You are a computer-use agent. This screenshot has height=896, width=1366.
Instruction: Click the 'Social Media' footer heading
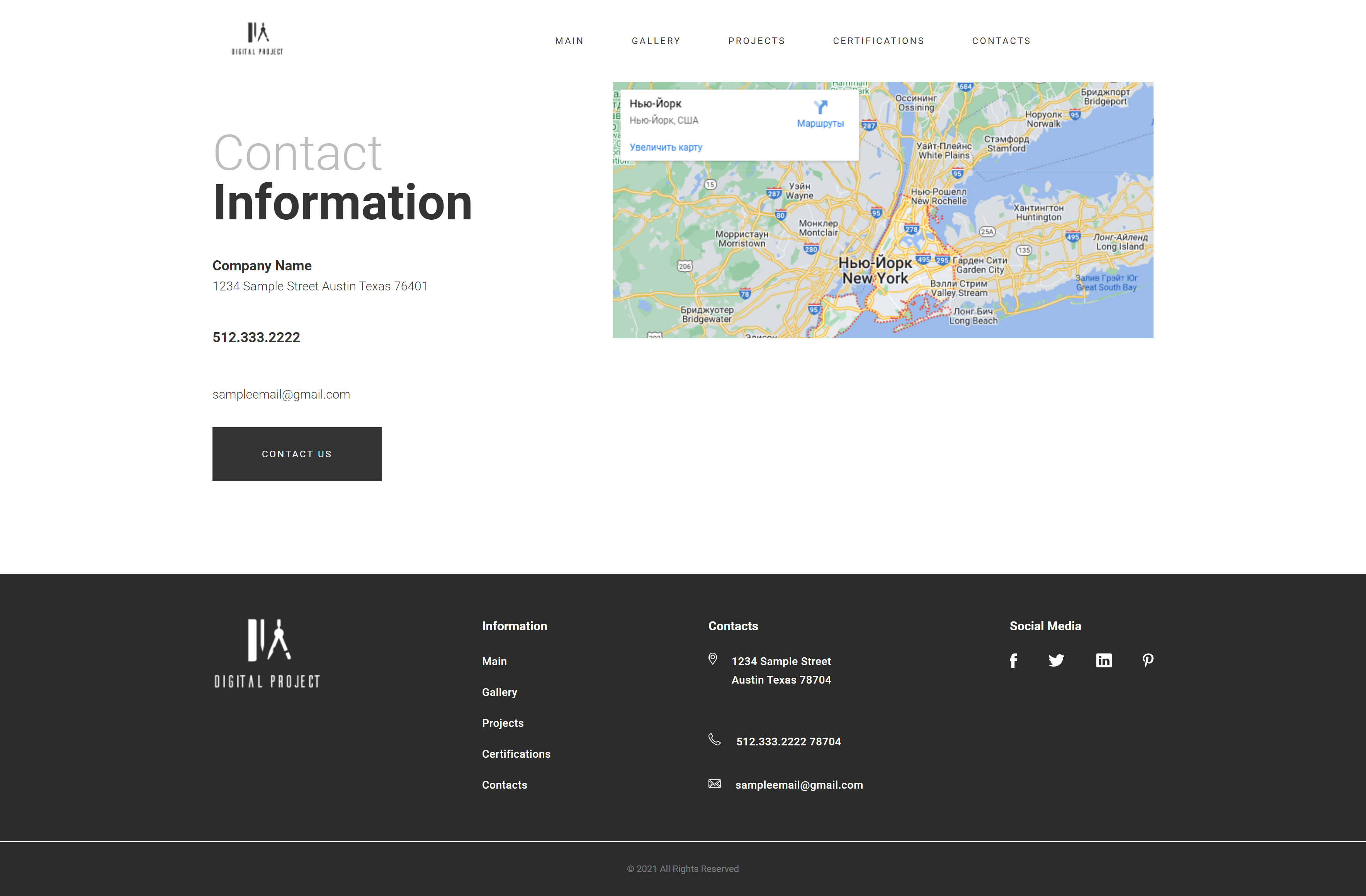1045,626
